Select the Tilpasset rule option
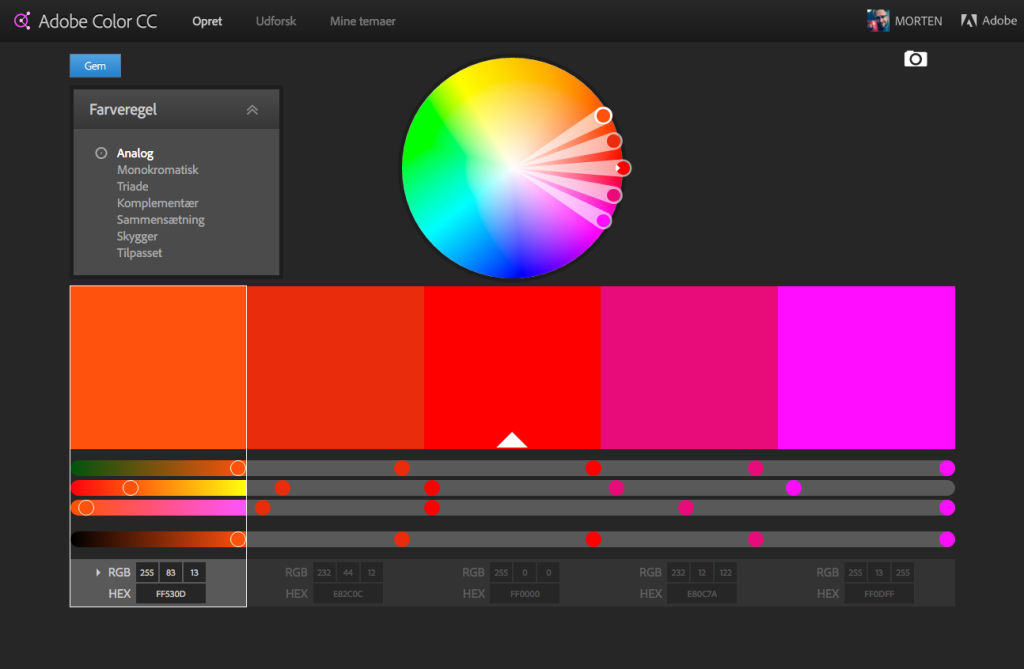Screen dimensions: 1024x669 [139, 252]
